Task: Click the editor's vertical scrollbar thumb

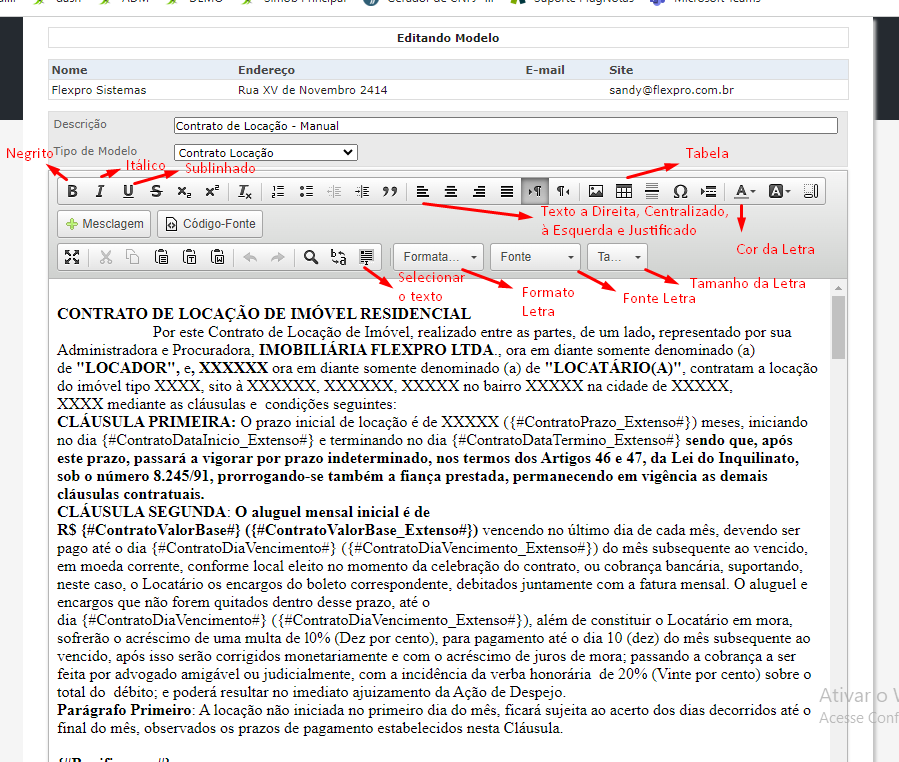Action: (838, 327)
